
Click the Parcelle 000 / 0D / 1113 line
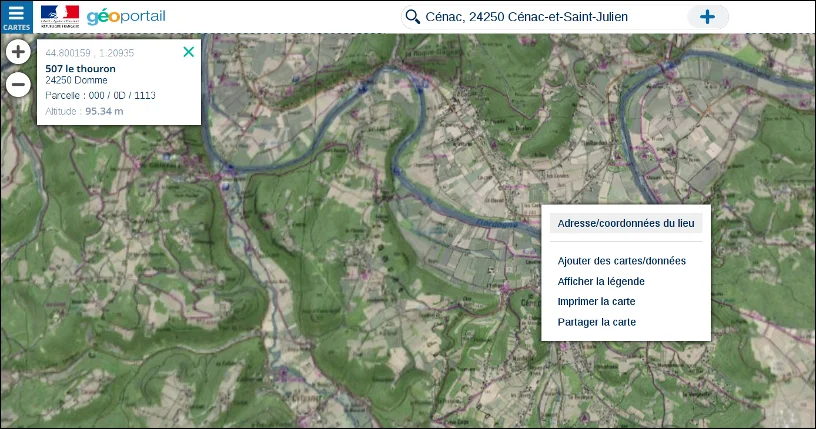click(100, 95)
